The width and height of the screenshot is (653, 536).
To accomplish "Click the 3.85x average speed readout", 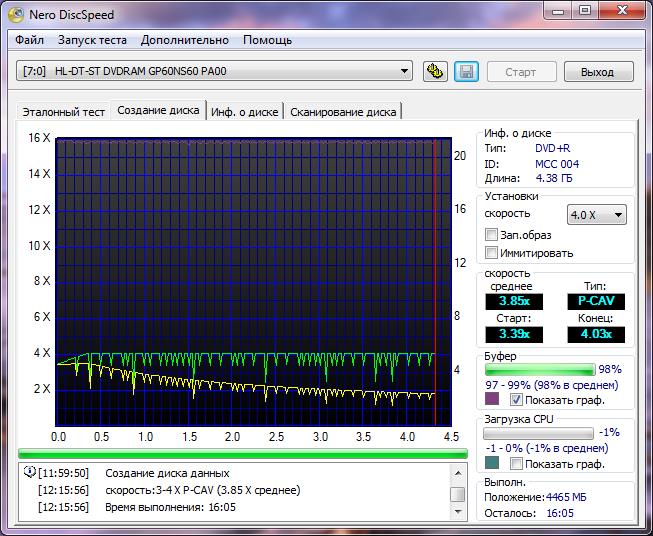I will [x=514, y=301].
